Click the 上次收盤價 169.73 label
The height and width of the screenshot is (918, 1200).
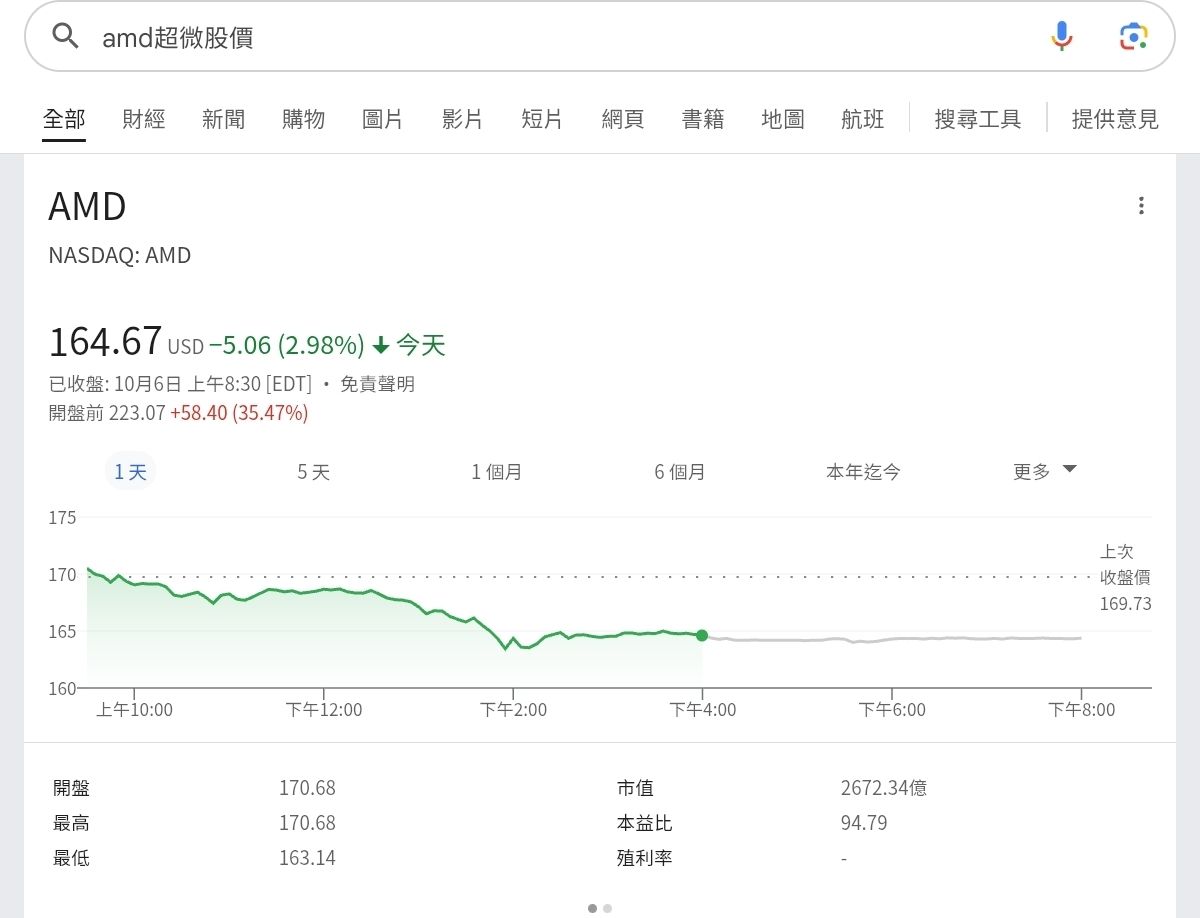[1125, 578]
